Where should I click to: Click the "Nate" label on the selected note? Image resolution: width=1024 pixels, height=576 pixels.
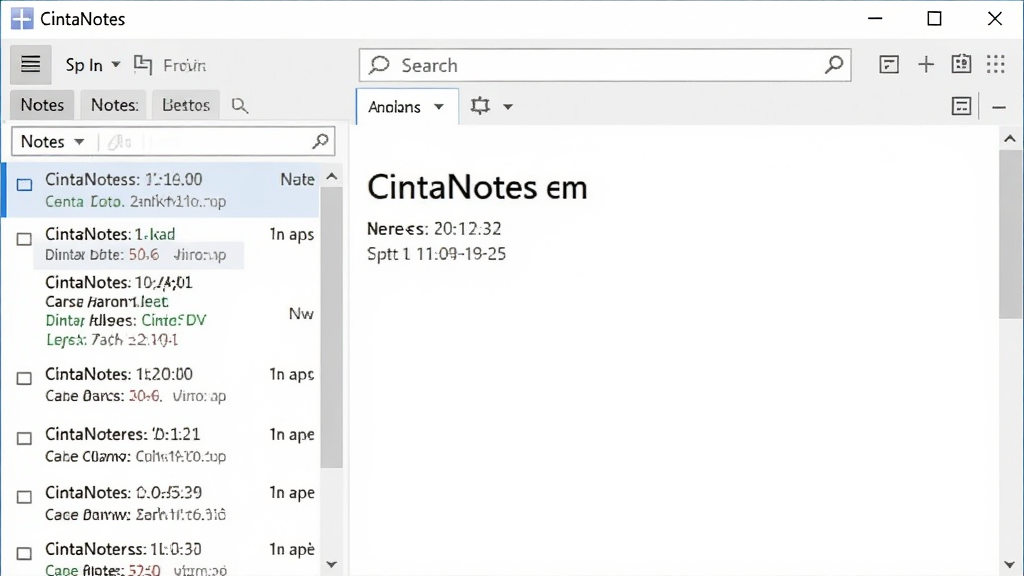click(297, 180)
